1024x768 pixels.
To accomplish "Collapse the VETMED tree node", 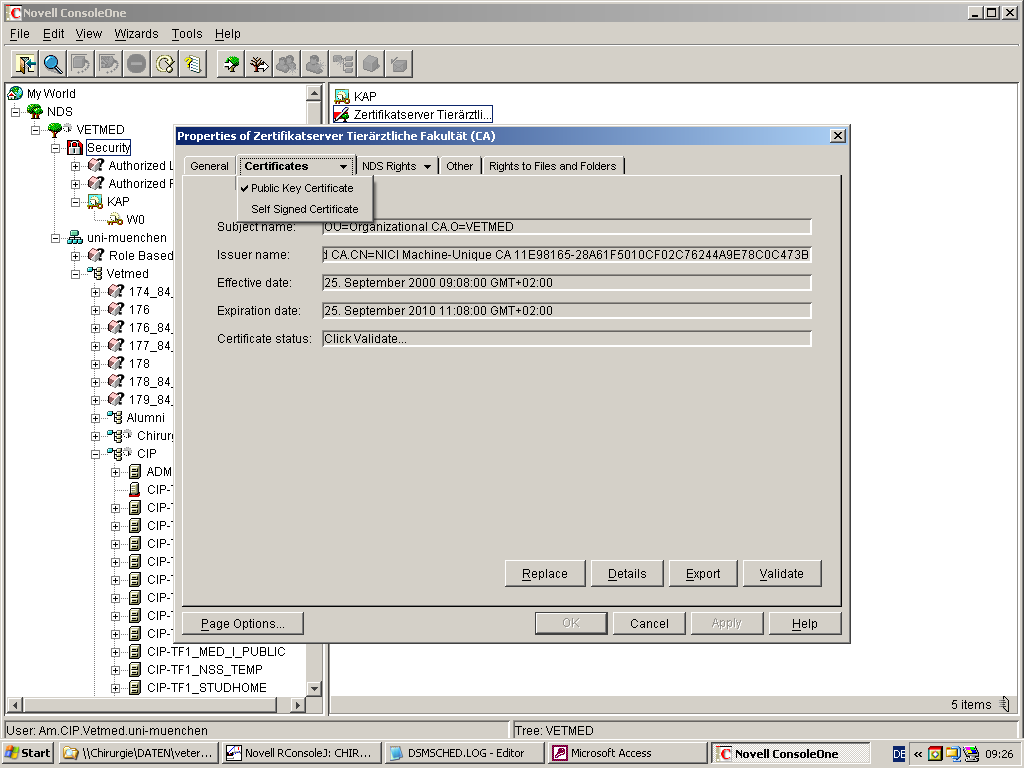I will click(35, 130).
